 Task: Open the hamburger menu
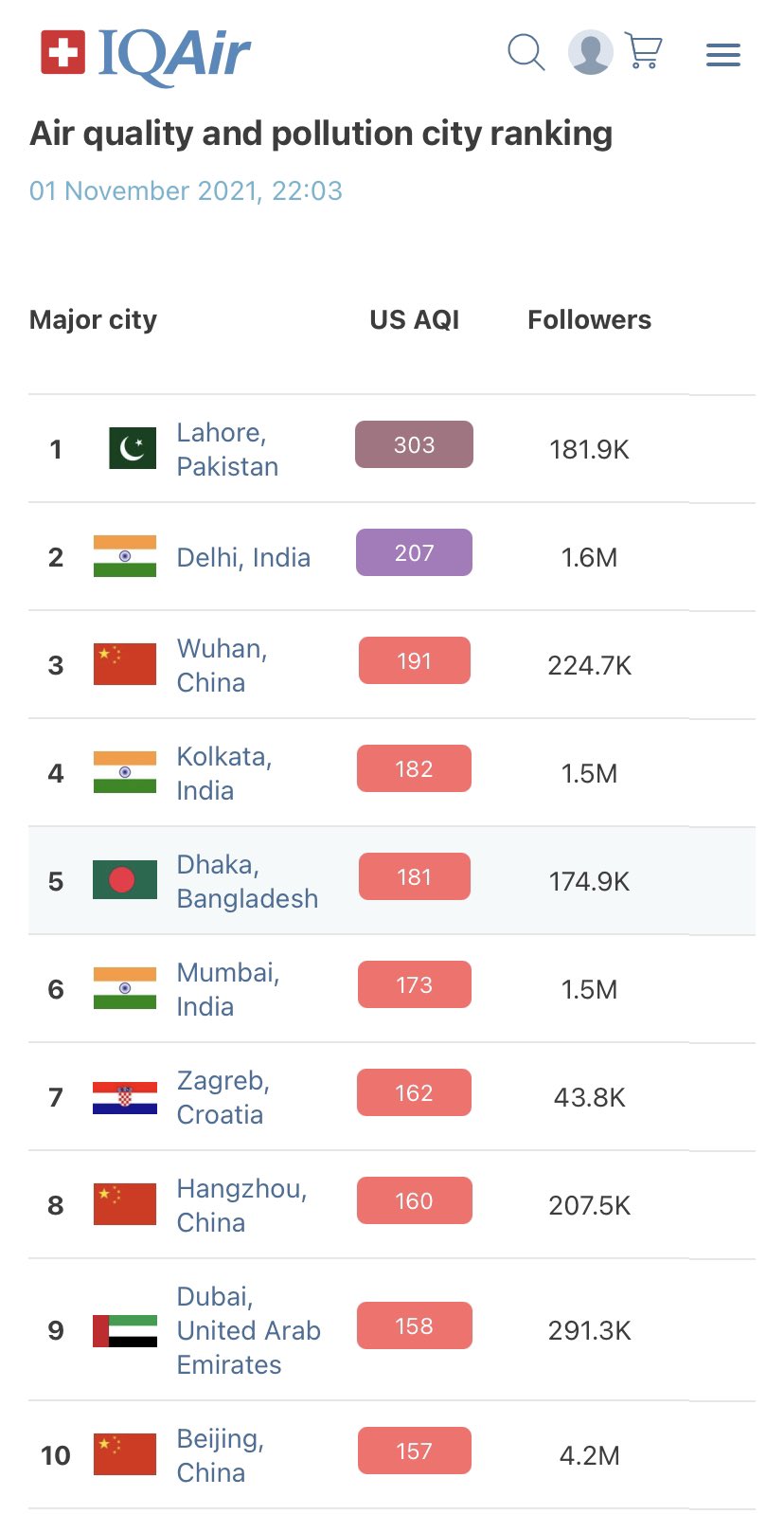[x=723, y=54]
